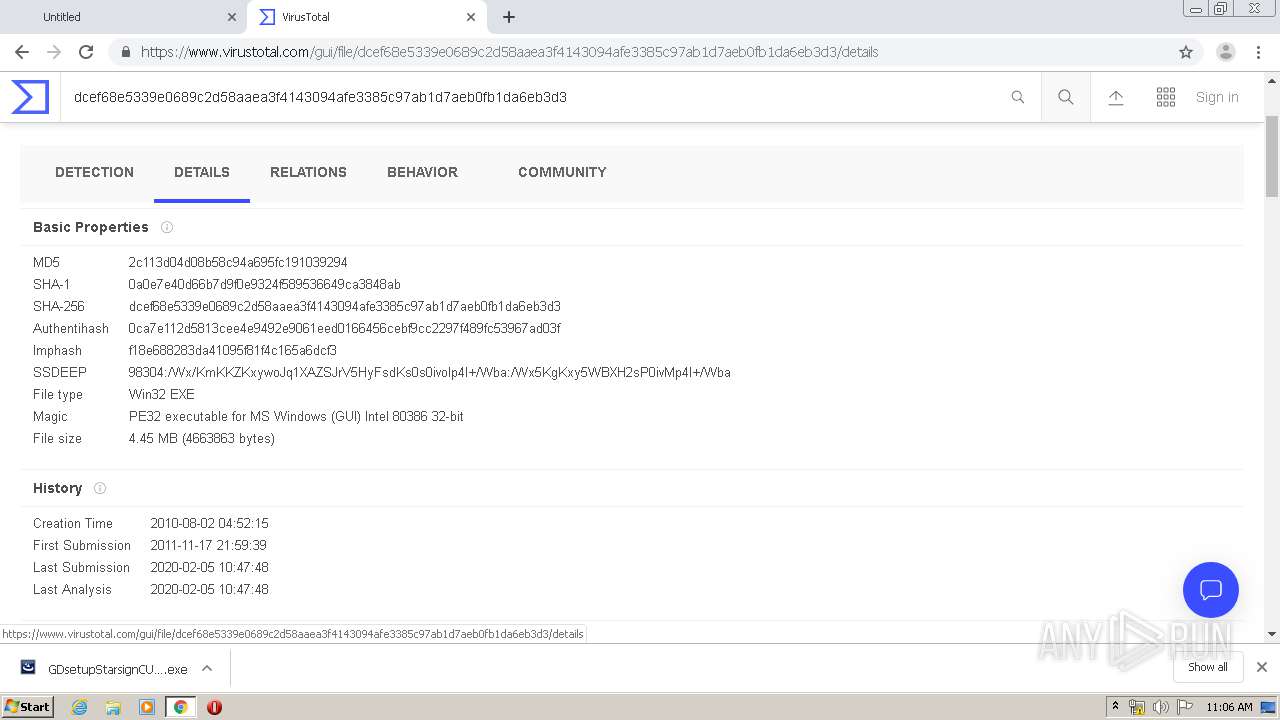Click Creation Time 2010-08-02 value
Viewport: 1280px width, 720px height.
[209, 523]
